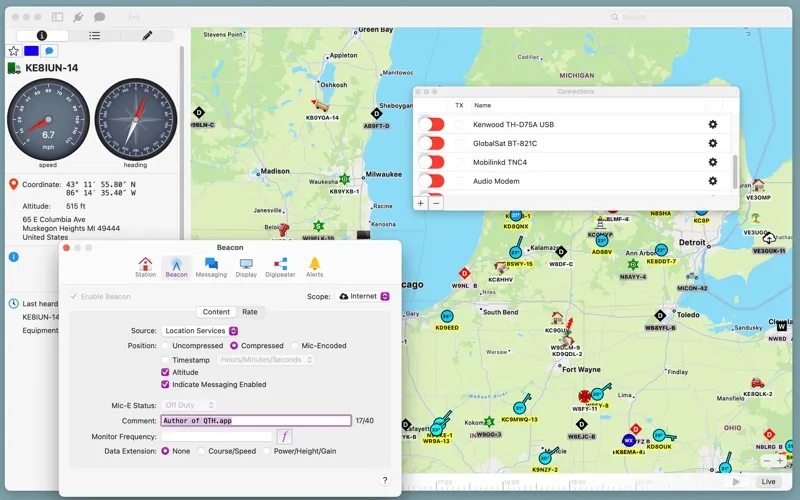Image resolution: width=800 pixels, height=500 pixels.
Task: Select the Uncompressed position option
Action: point(165,345)
